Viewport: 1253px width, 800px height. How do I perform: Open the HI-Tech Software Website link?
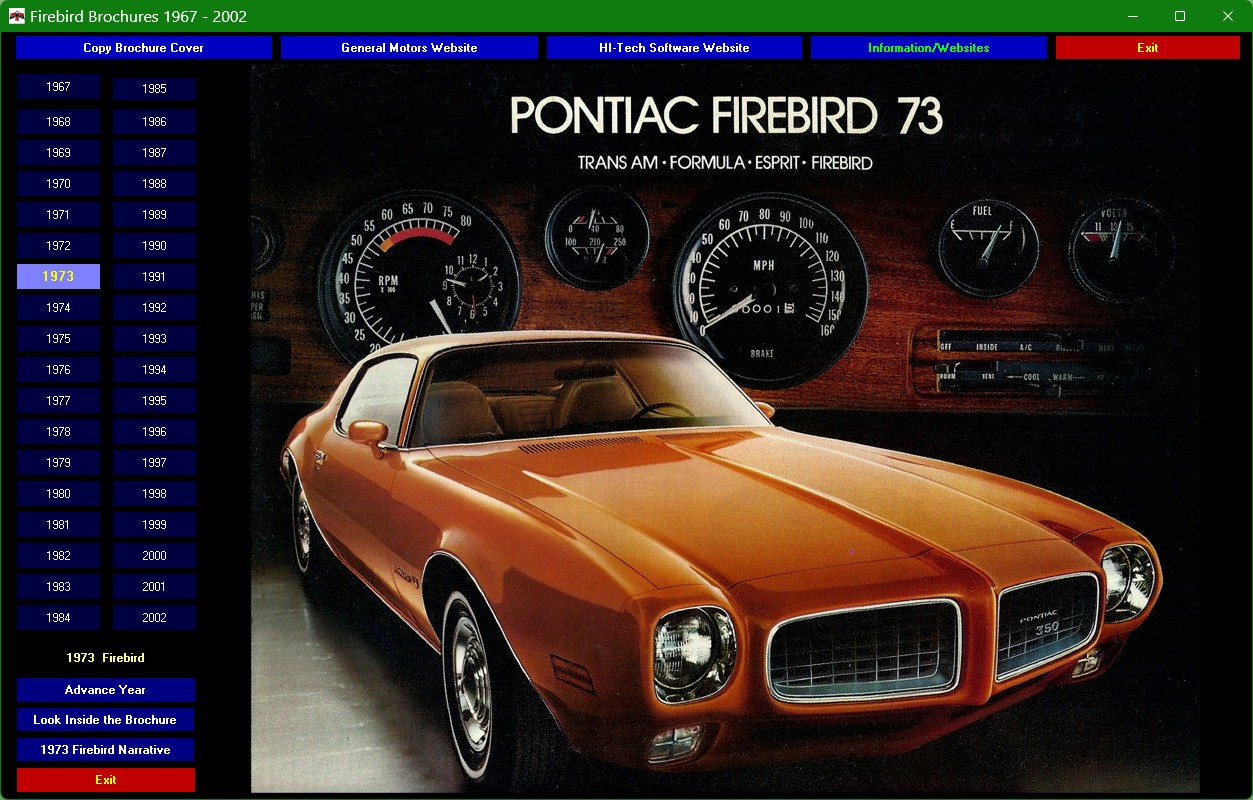click(674, 48)
